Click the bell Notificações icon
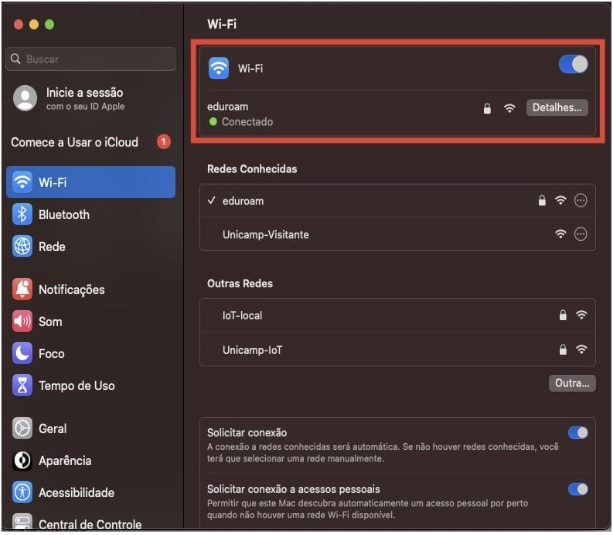The image size is (613, 535). pos(22,289)
